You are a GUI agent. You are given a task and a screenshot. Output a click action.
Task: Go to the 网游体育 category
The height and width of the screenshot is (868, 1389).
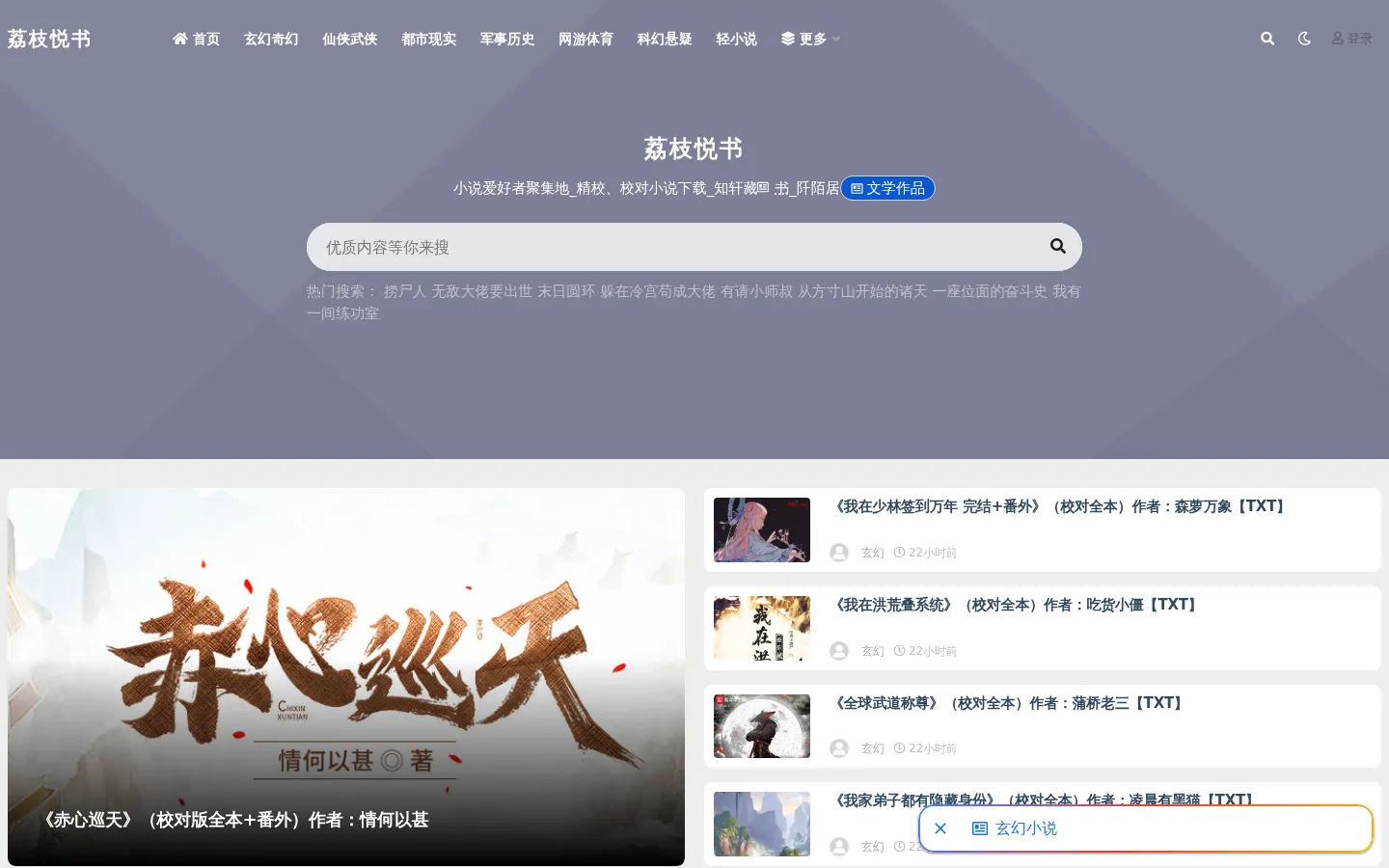pyautogui.click(x=586, y=39)
